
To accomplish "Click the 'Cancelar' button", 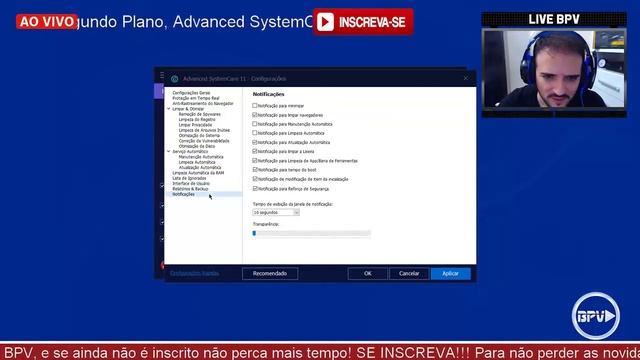I will 409,273.
